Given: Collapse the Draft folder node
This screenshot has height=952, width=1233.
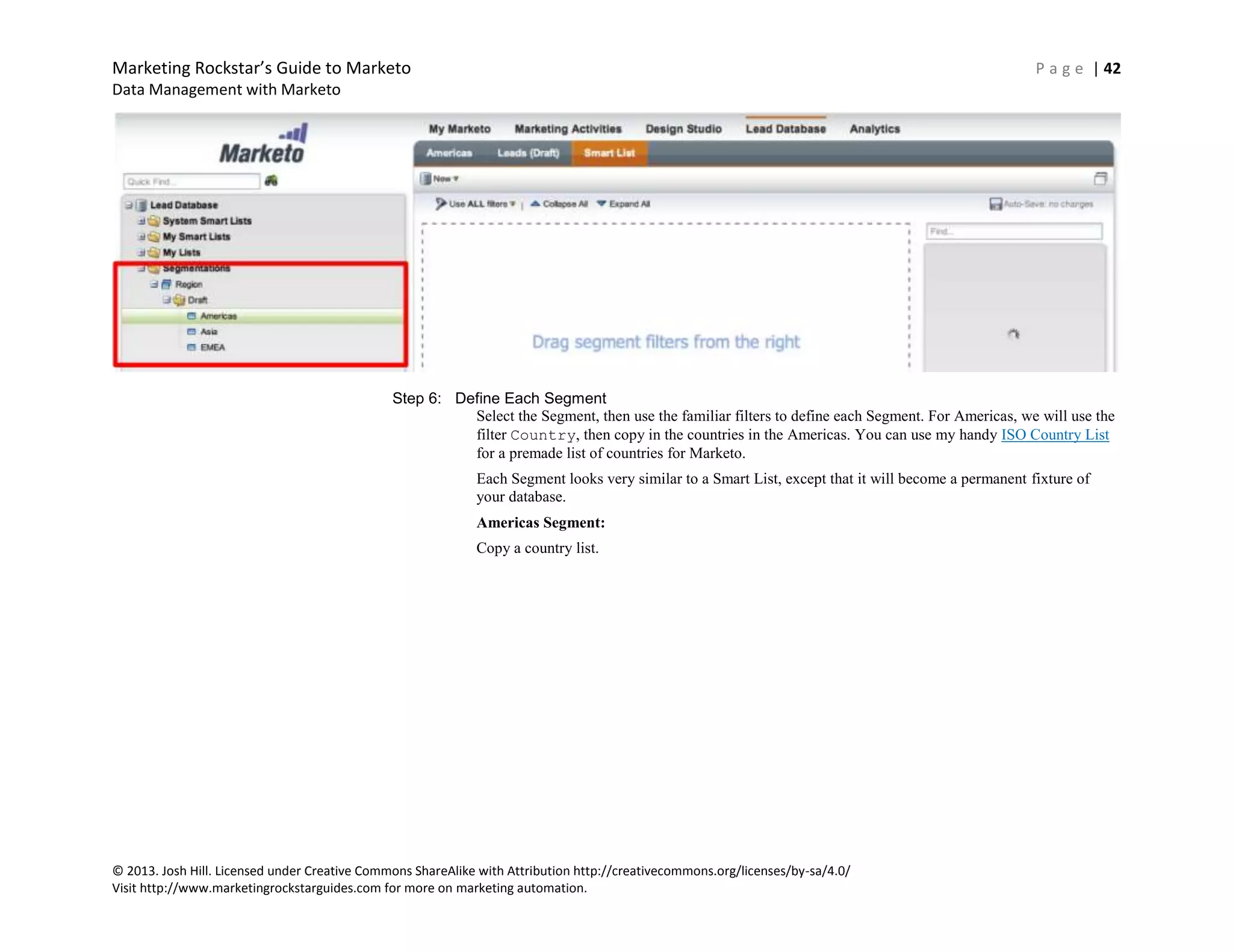Looking at the screenshot, I should tap(166, 300).
